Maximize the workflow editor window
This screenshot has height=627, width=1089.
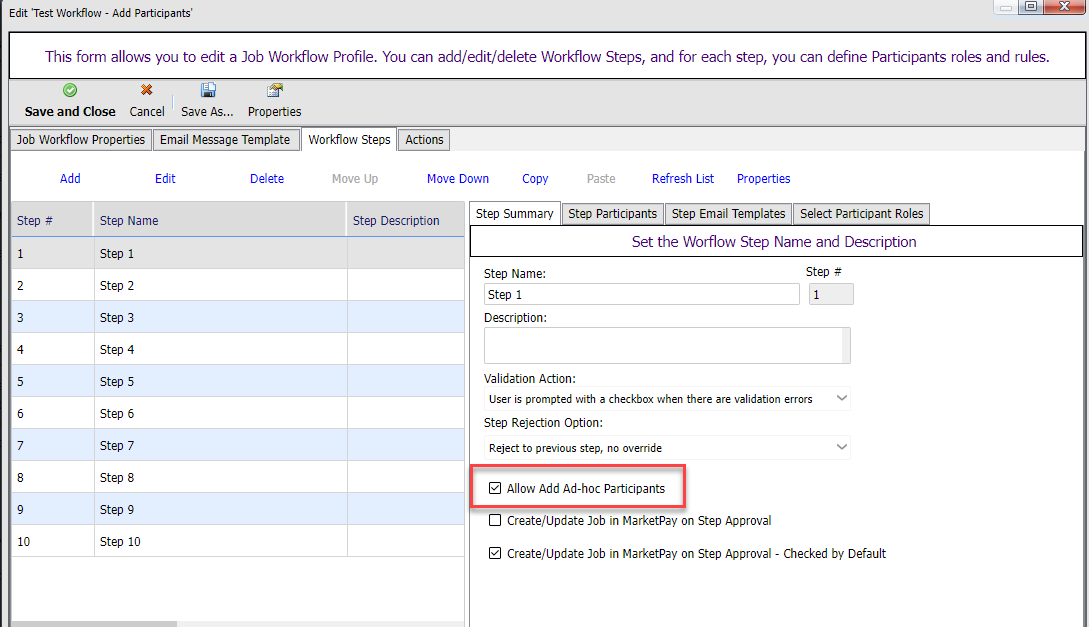1030,7
